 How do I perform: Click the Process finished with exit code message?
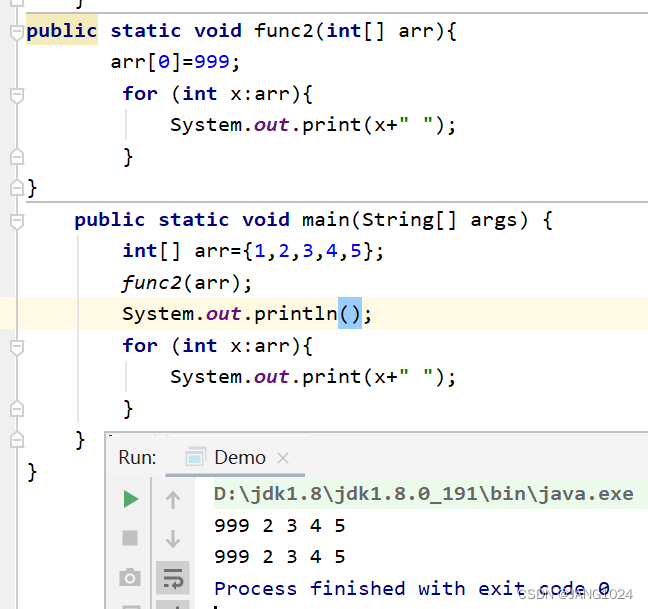pyautogui.click(x=412, y=589)
